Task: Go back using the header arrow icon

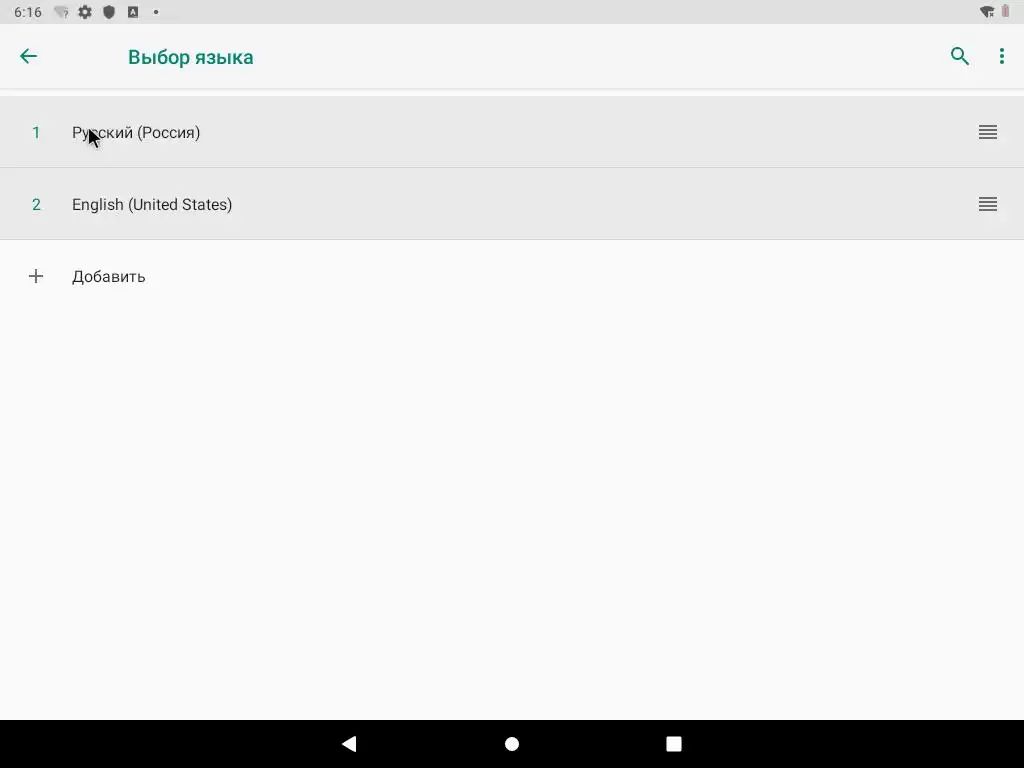Action: pyautogui.click(x=28, y=56)
